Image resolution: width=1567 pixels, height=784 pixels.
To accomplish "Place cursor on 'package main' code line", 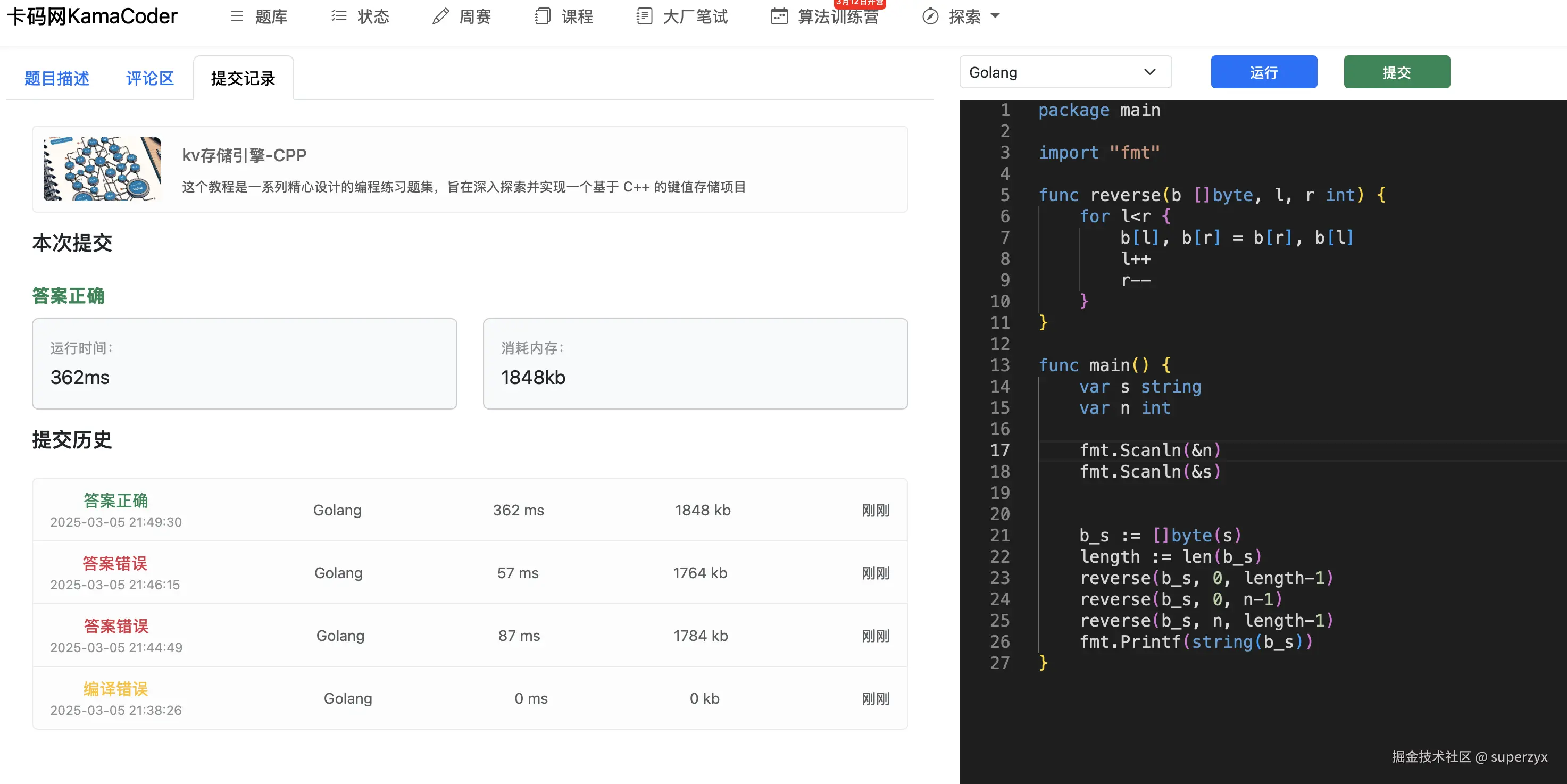I will tap(1099, 110).
